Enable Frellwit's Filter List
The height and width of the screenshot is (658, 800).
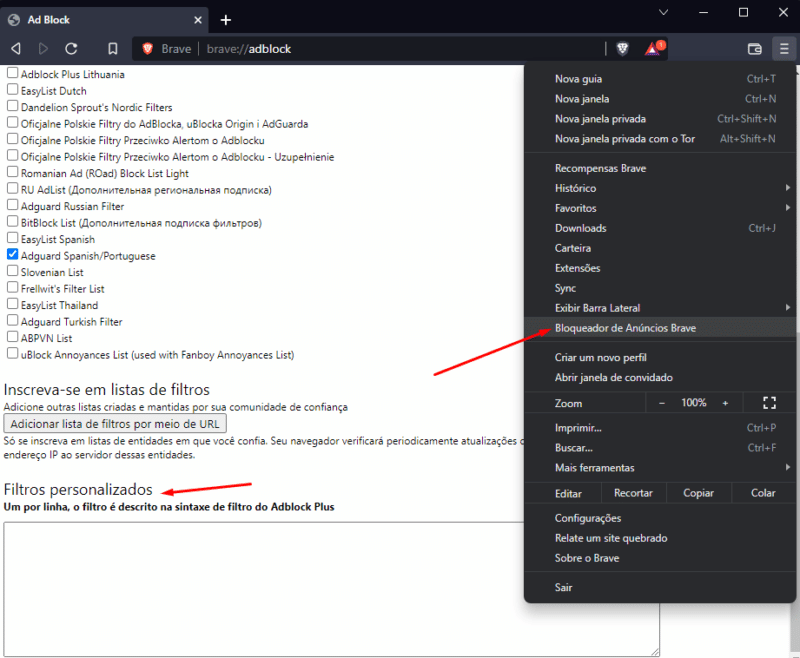click(12, 287)
